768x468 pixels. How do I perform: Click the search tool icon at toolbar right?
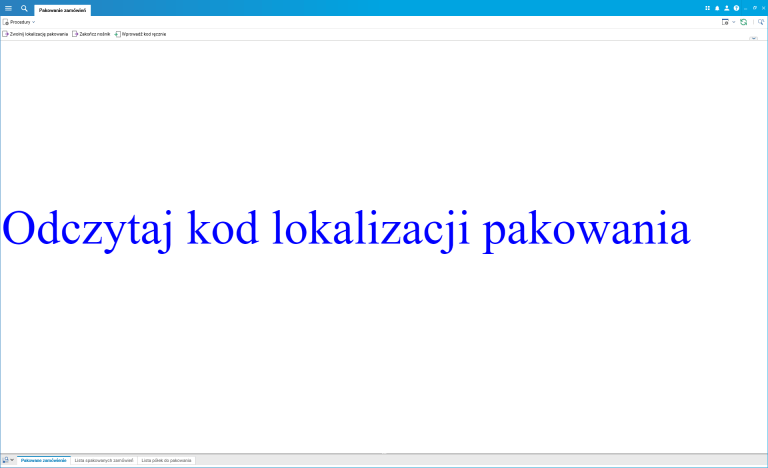click(761, 22)
